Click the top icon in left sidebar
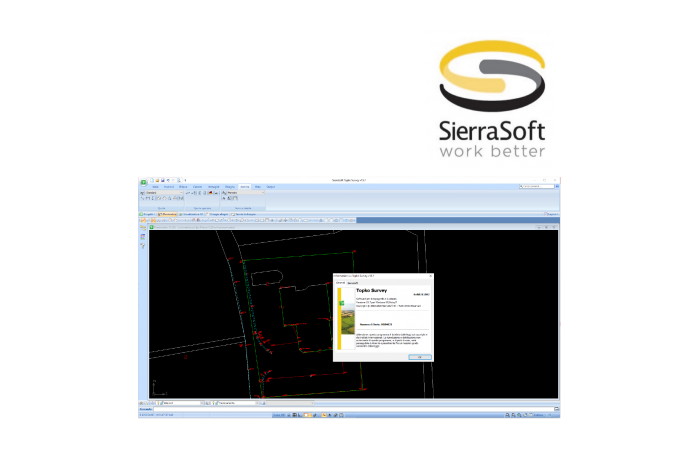Image resolution: width=700 pixels, height=463 pixels. pyautogui.click(x=143, y=228)
